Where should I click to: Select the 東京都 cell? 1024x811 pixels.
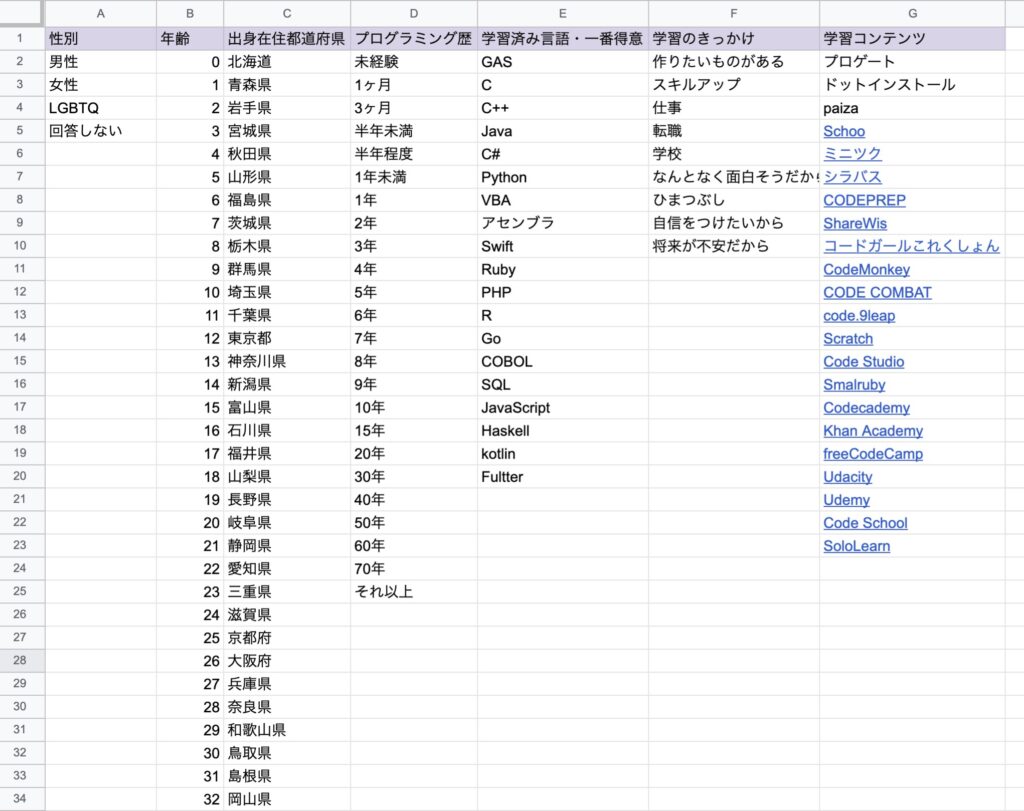pos(287,338)
